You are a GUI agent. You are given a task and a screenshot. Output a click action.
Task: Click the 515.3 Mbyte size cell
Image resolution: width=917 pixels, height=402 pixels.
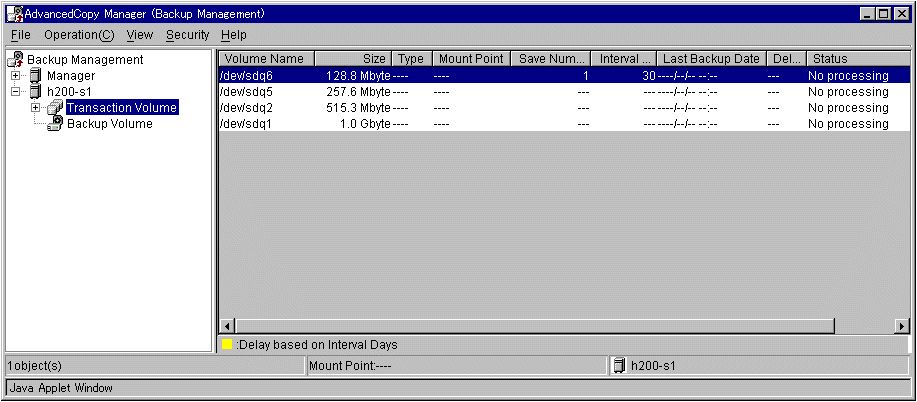coord(358,108)
